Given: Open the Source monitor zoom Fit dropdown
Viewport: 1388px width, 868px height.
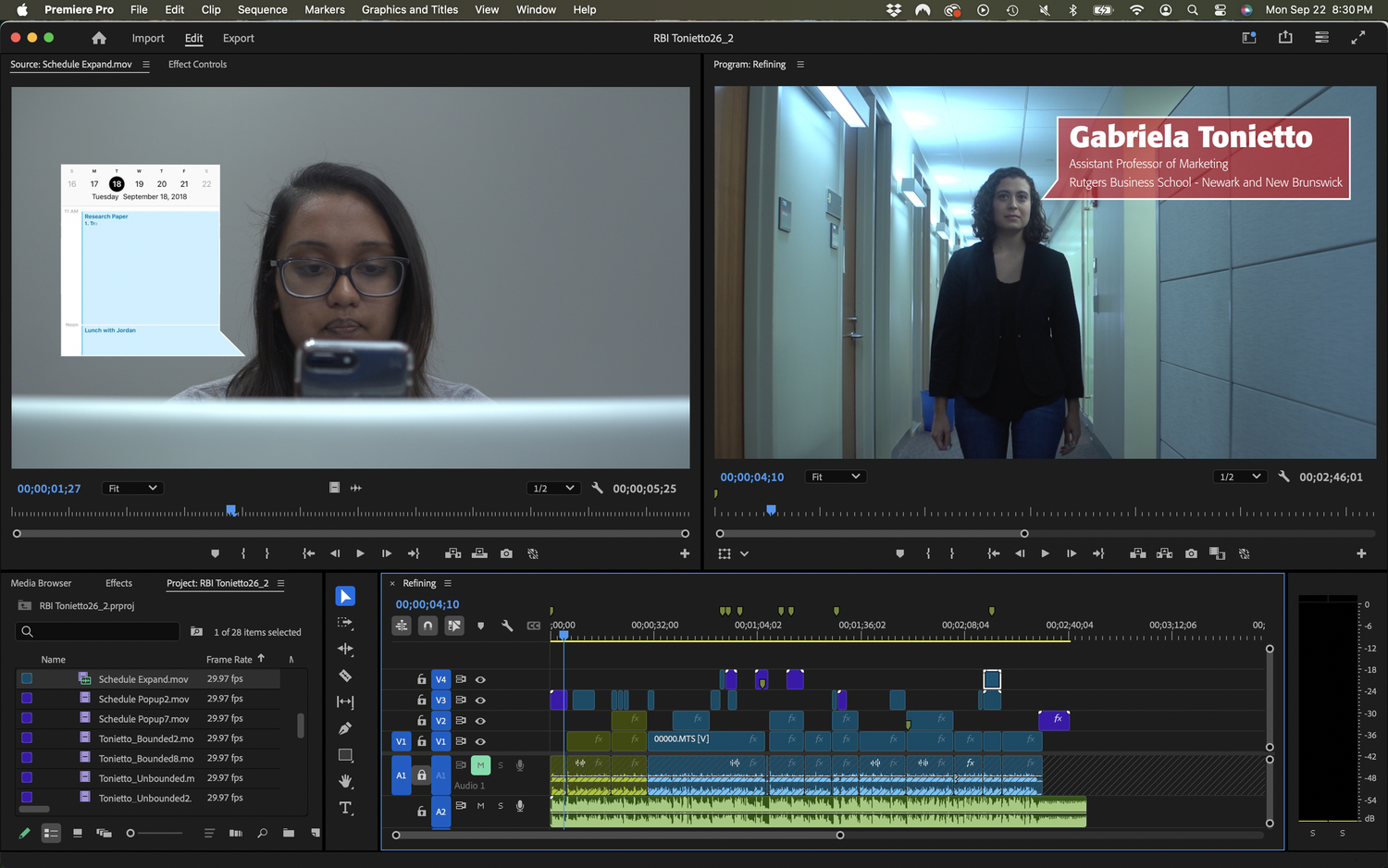Looking at the screenshot, I should (x=133, y=488).
